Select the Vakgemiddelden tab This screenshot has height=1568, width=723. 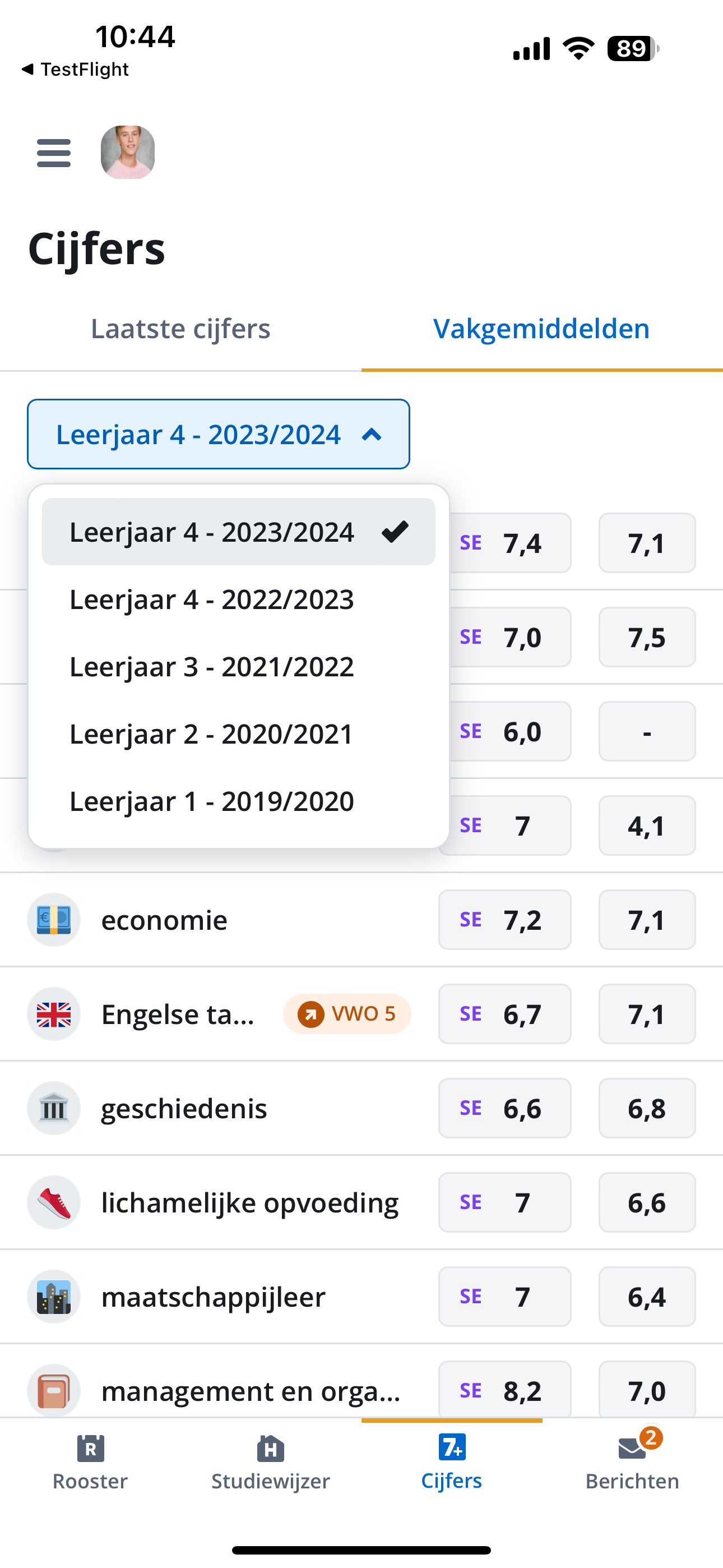541,329
